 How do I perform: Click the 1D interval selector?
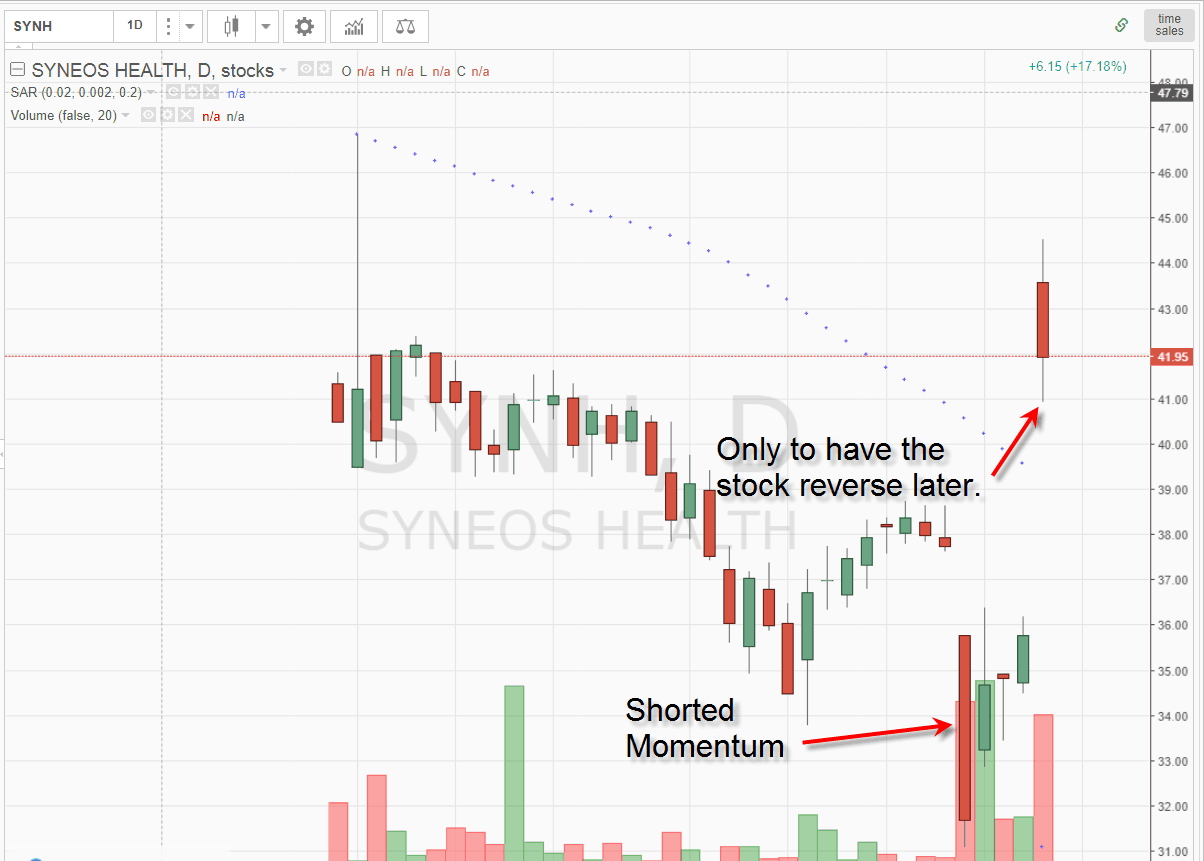(x=134, y=26)
